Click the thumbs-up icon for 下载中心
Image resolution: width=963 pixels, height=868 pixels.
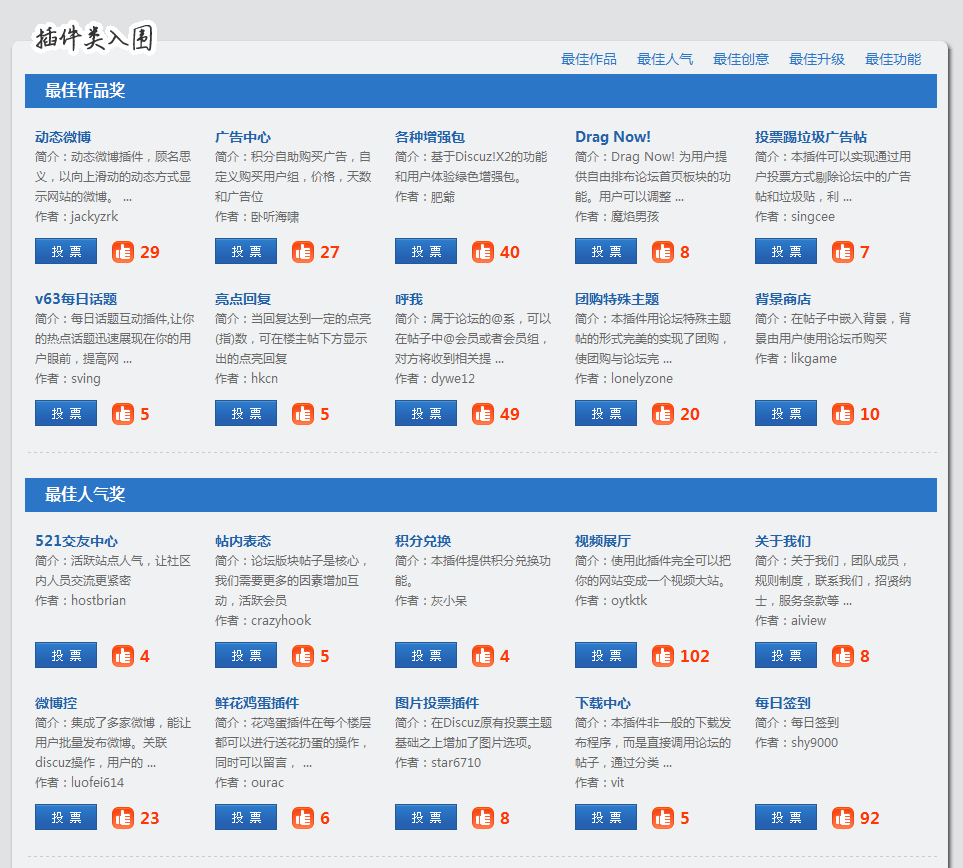pyautogui.click(x=663, y=818)
